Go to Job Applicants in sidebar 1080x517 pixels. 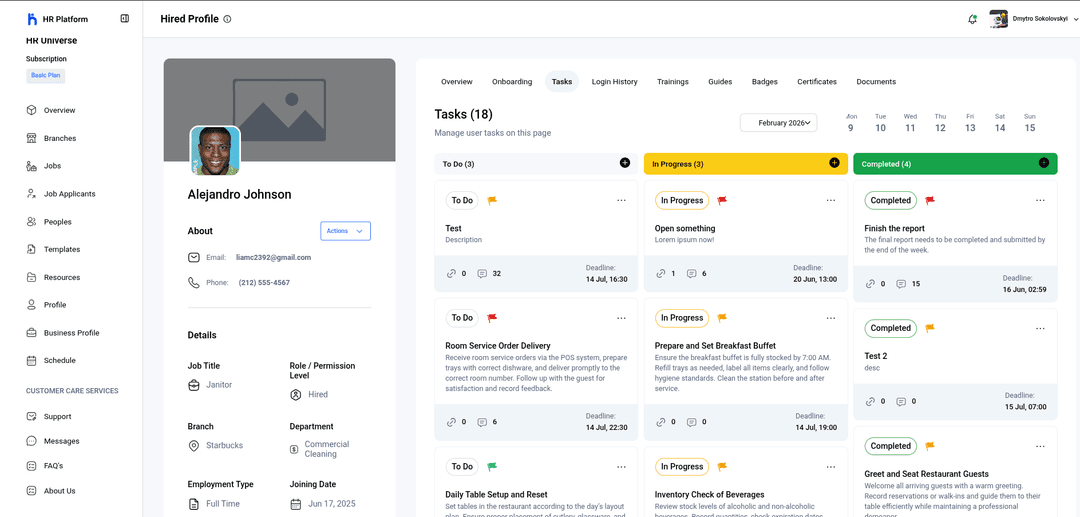pyautogui.click(x=69, y=194)
